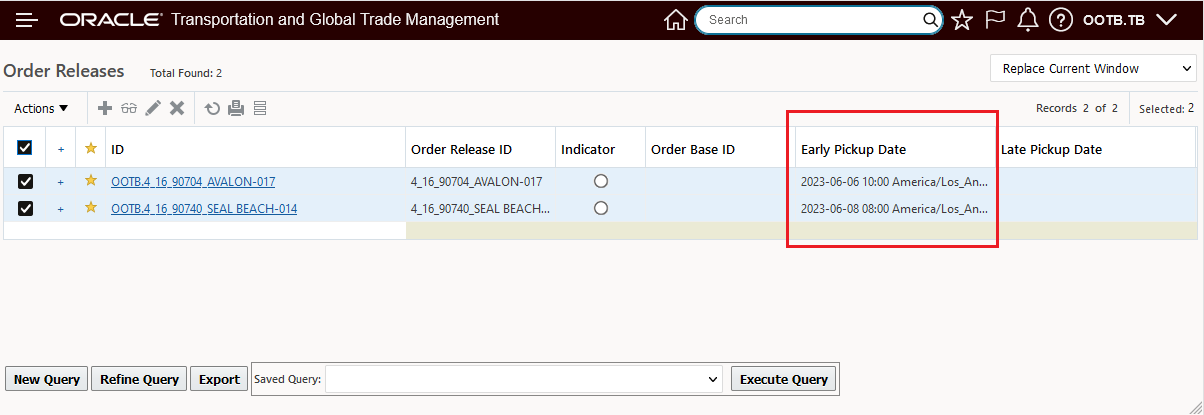Expand the Replace Current Window dropdown
The width and height of the screenshot is (1204, 415).
(x=1092, y=68)
